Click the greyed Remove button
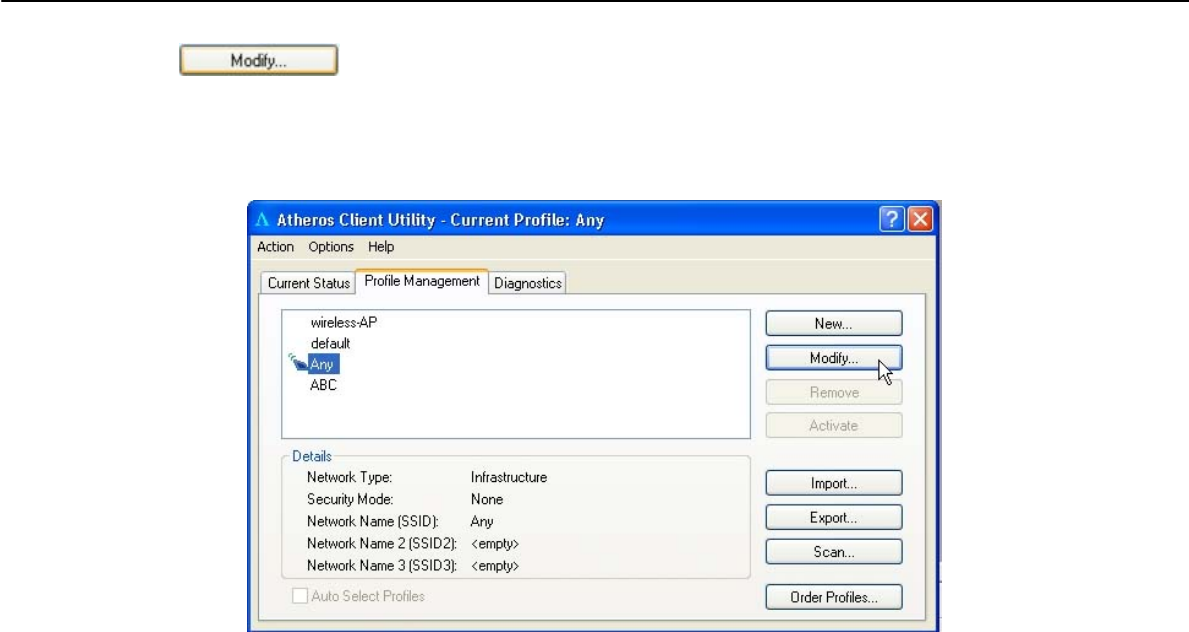Screen dimensions: 1189x632 click(833, 392)
